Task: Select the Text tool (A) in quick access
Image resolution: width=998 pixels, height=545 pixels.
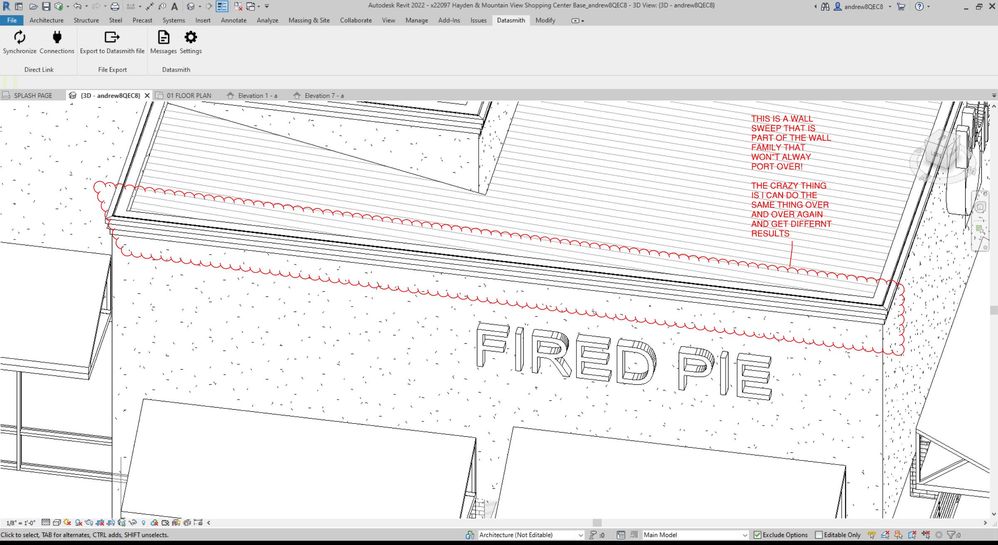Action: (x=174, y=6)
